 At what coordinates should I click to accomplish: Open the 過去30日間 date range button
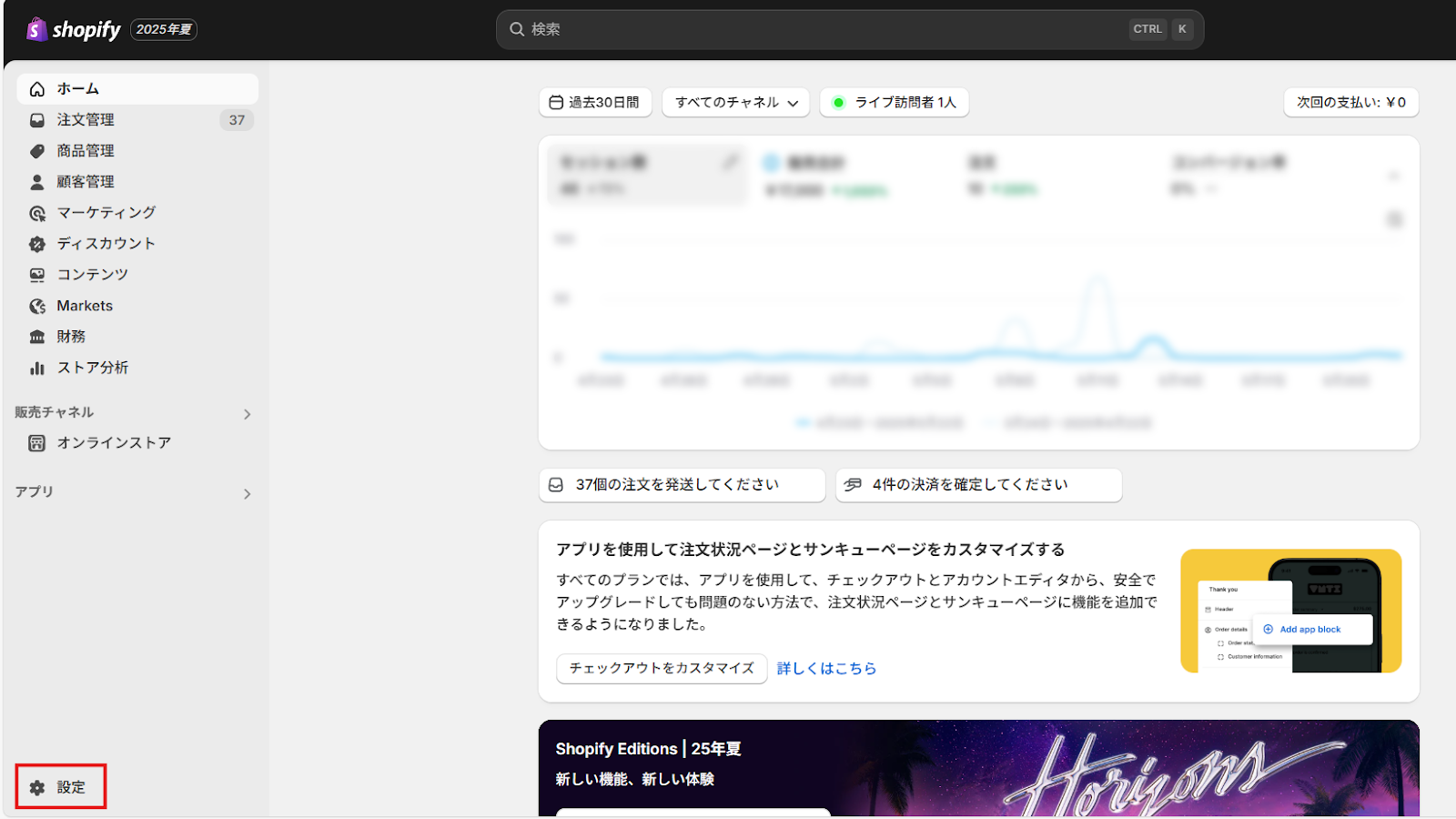(x=595, y=103)
